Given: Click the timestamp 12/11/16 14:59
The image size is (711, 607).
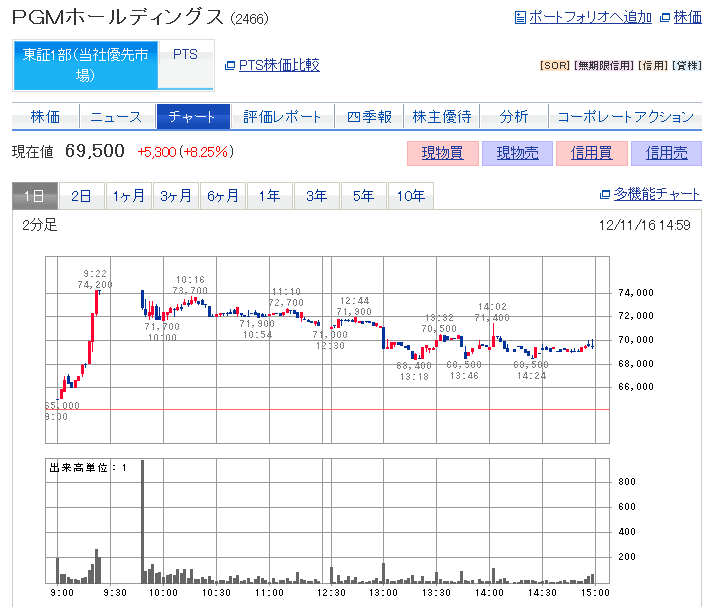Looking at the screenshot, I should pos(644,225).
